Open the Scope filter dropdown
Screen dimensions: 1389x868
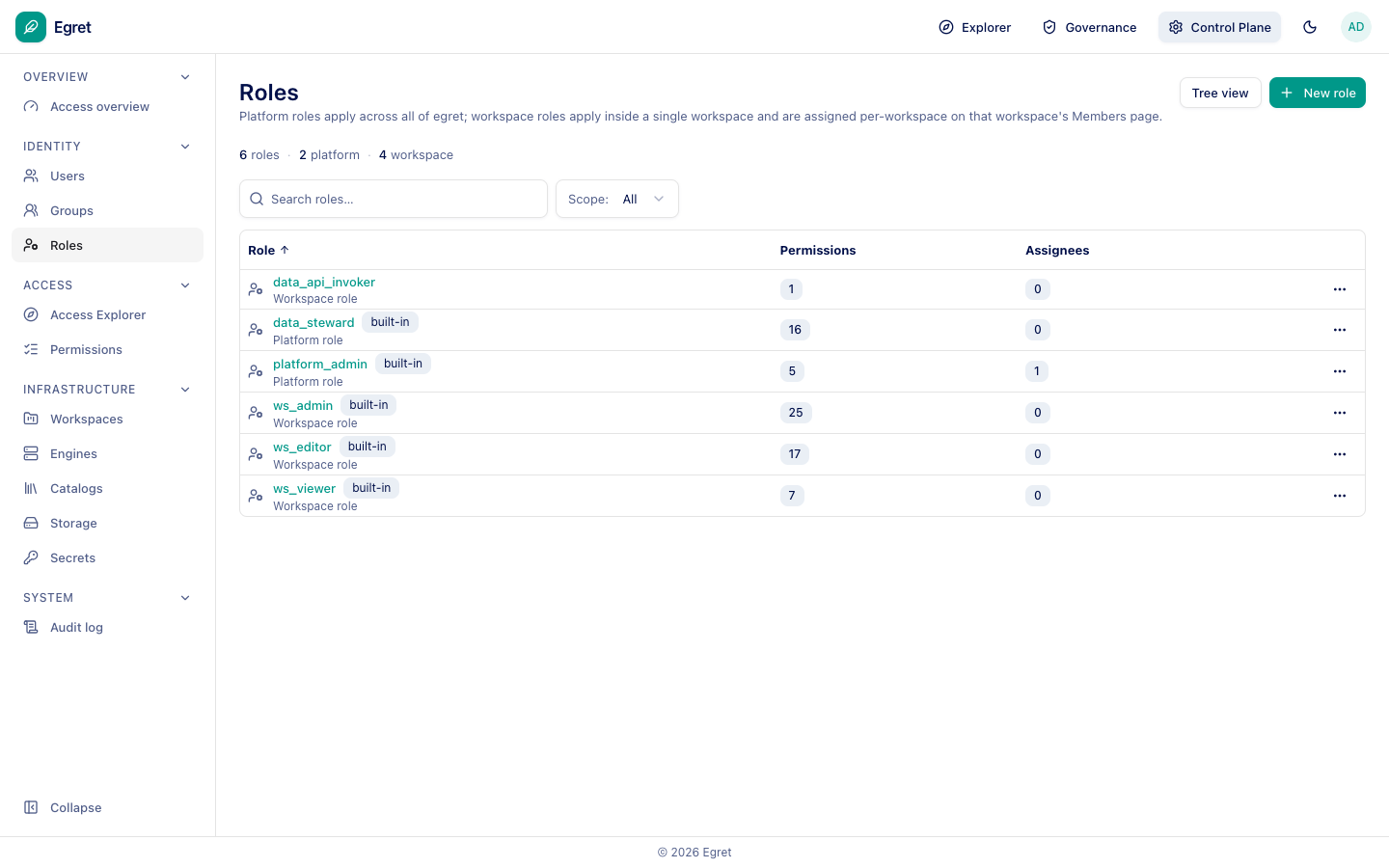tap(617, 200)
